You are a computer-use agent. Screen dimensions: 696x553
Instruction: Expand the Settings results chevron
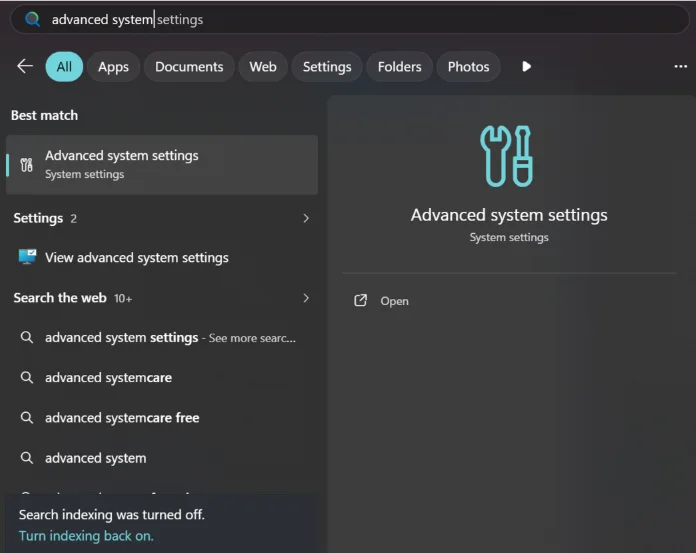pyautogui.click(x=306, y=218)
